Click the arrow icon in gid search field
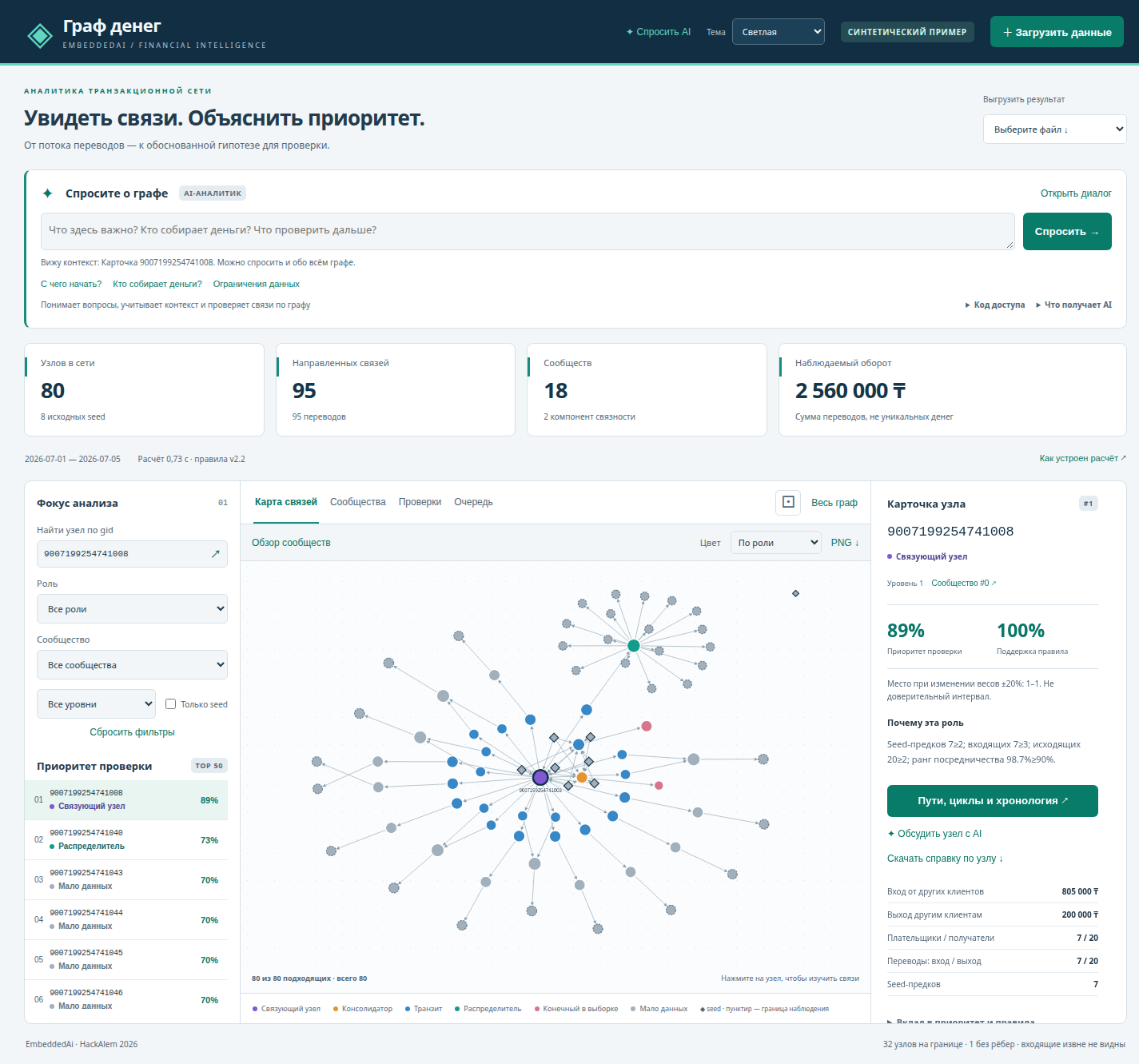The height and width of the screenshot is (1064, 1139). [x=215, y=554]
